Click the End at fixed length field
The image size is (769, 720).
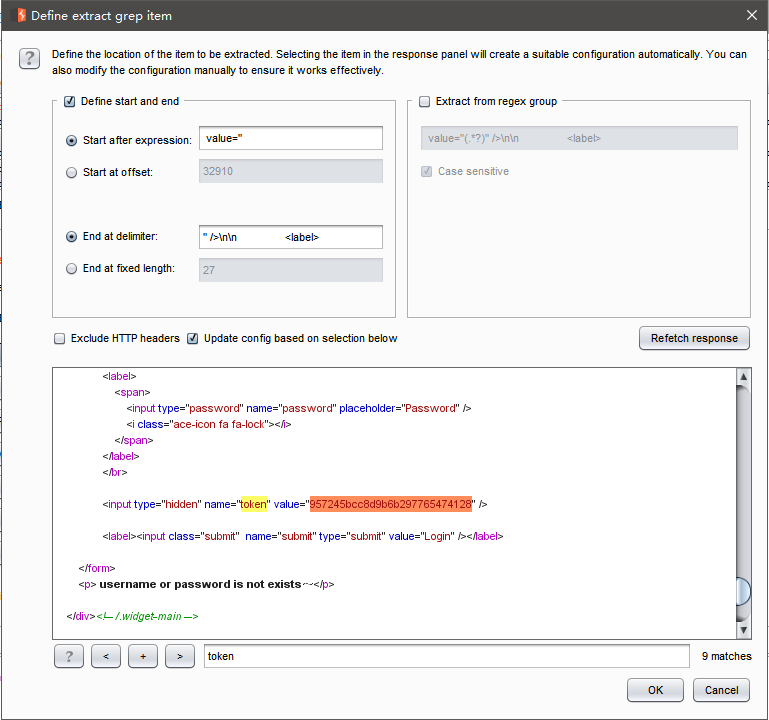[291, 270]
